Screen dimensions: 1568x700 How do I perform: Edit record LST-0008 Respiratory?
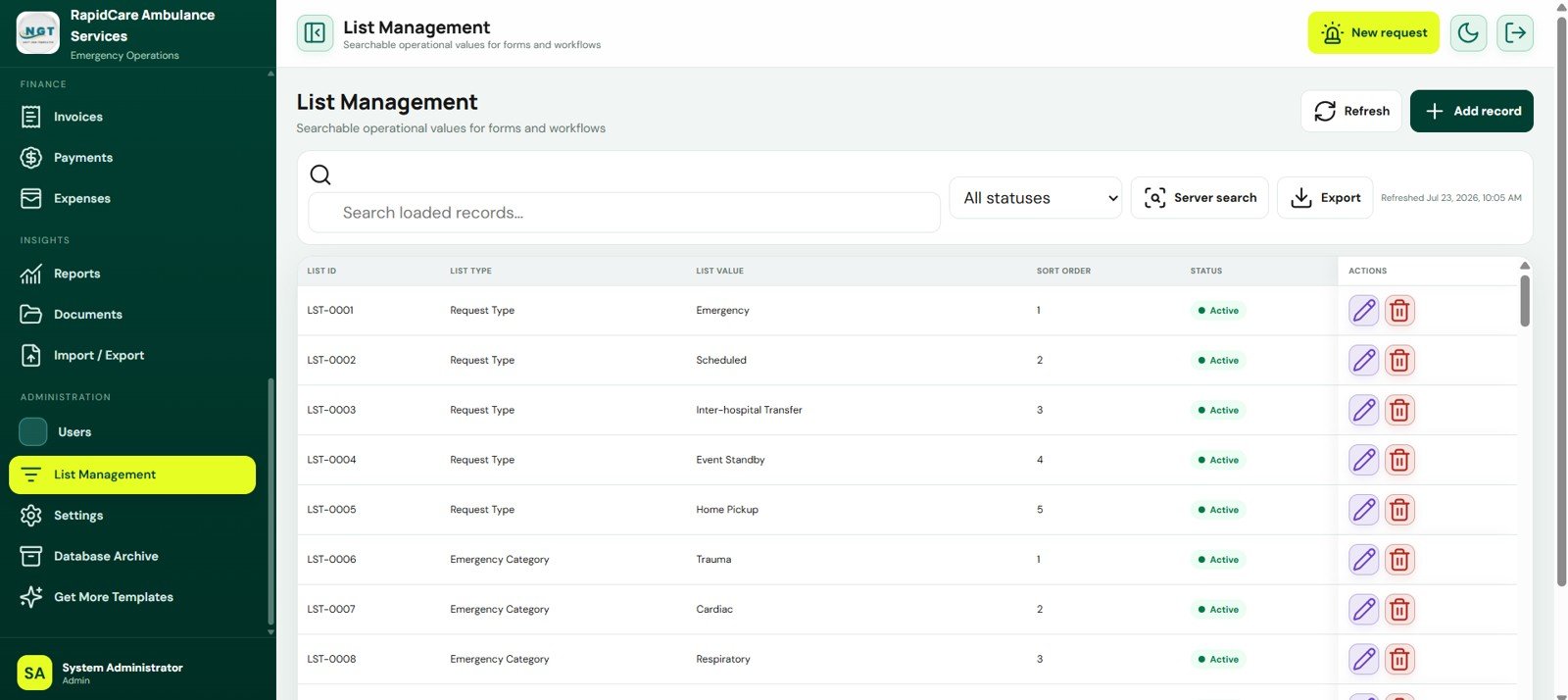point(1364,659)
